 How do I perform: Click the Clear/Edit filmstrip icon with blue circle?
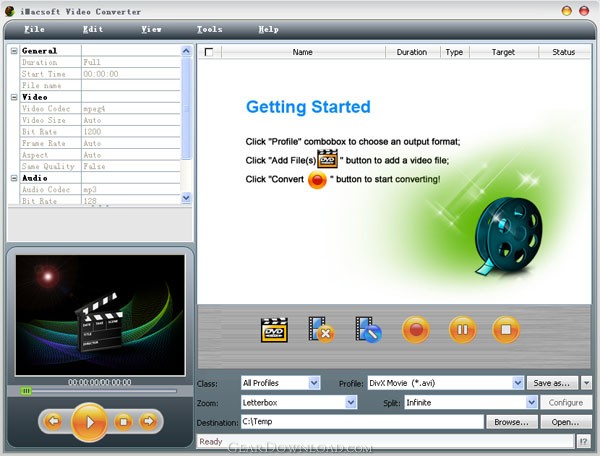click(368, 329)
